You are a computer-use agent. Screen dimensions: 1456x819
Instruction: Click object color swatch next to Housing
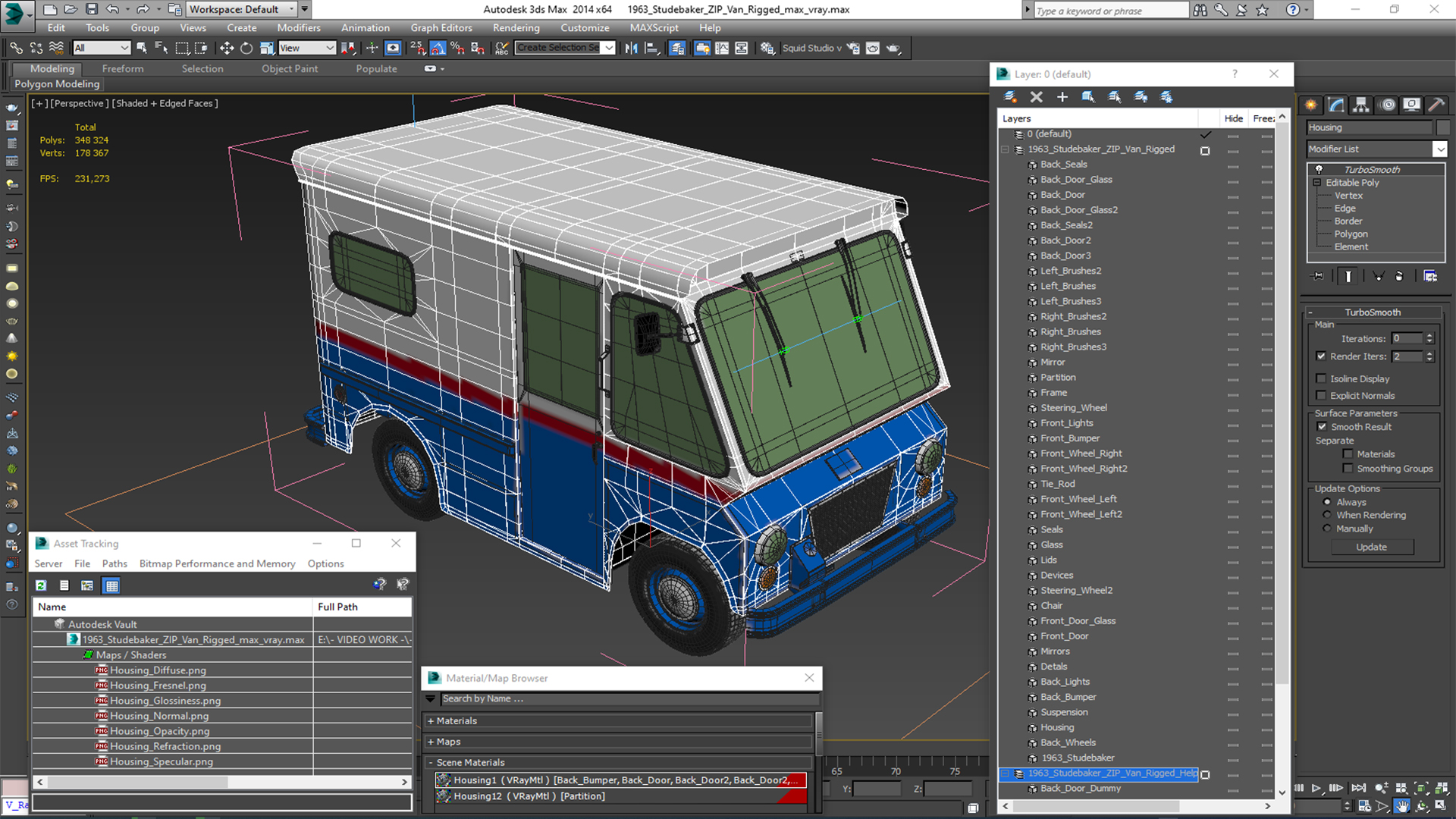[x=1442, y=127]
